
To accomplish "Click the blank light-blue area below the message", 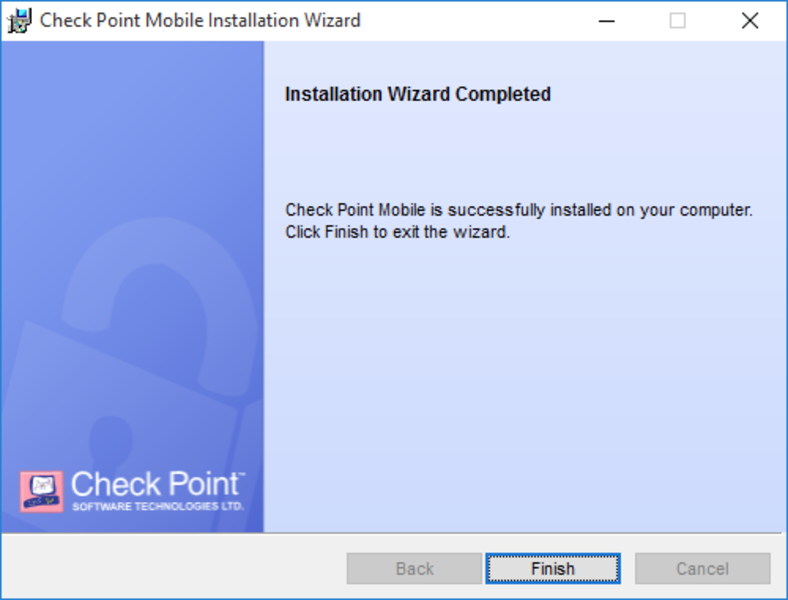I will 523,382.
